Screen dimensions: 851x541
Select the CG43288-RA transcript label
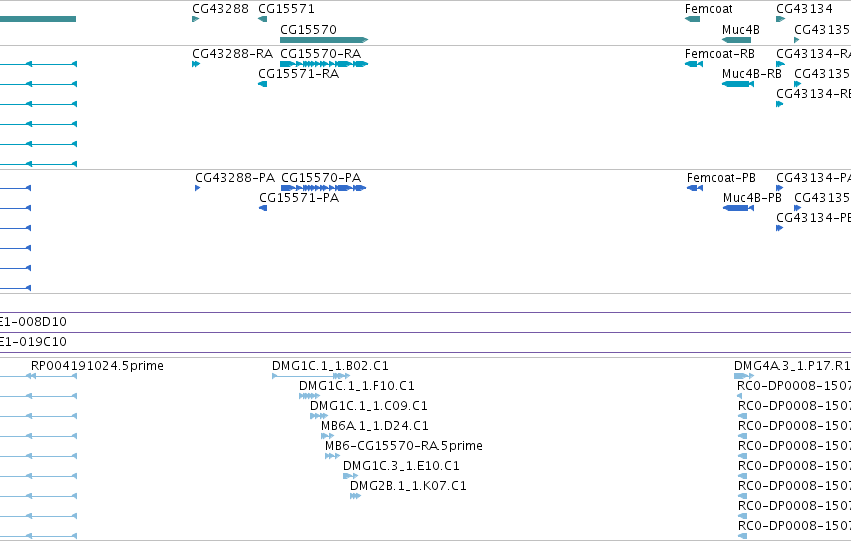[x=232, y=54]
